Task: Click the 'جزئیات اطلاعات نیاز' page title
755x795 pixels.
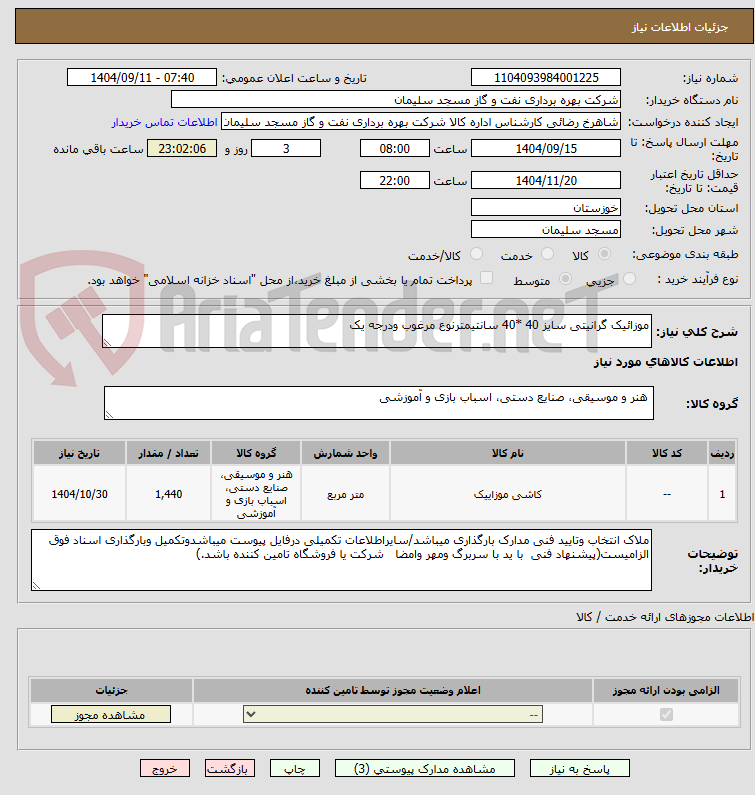Action: tap(679, 27)
